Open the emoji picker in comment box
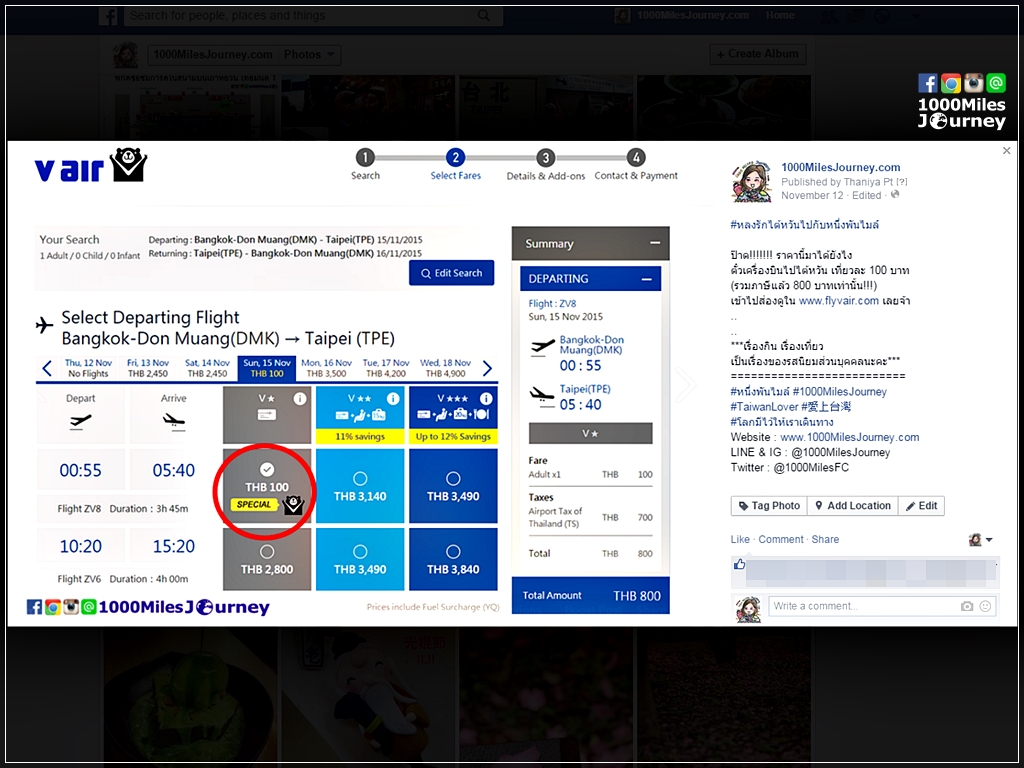 (x=985, y=606)
